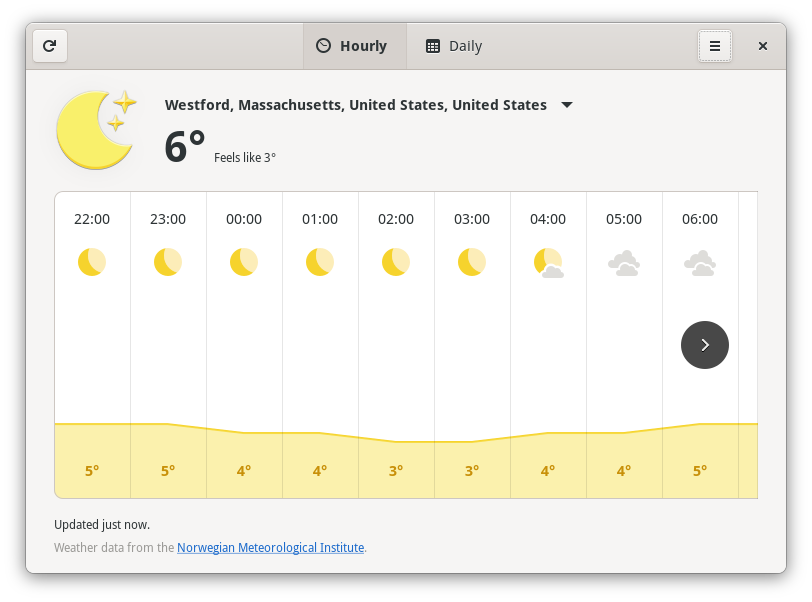Click the moon icon under 00:00

pos(244,262)
